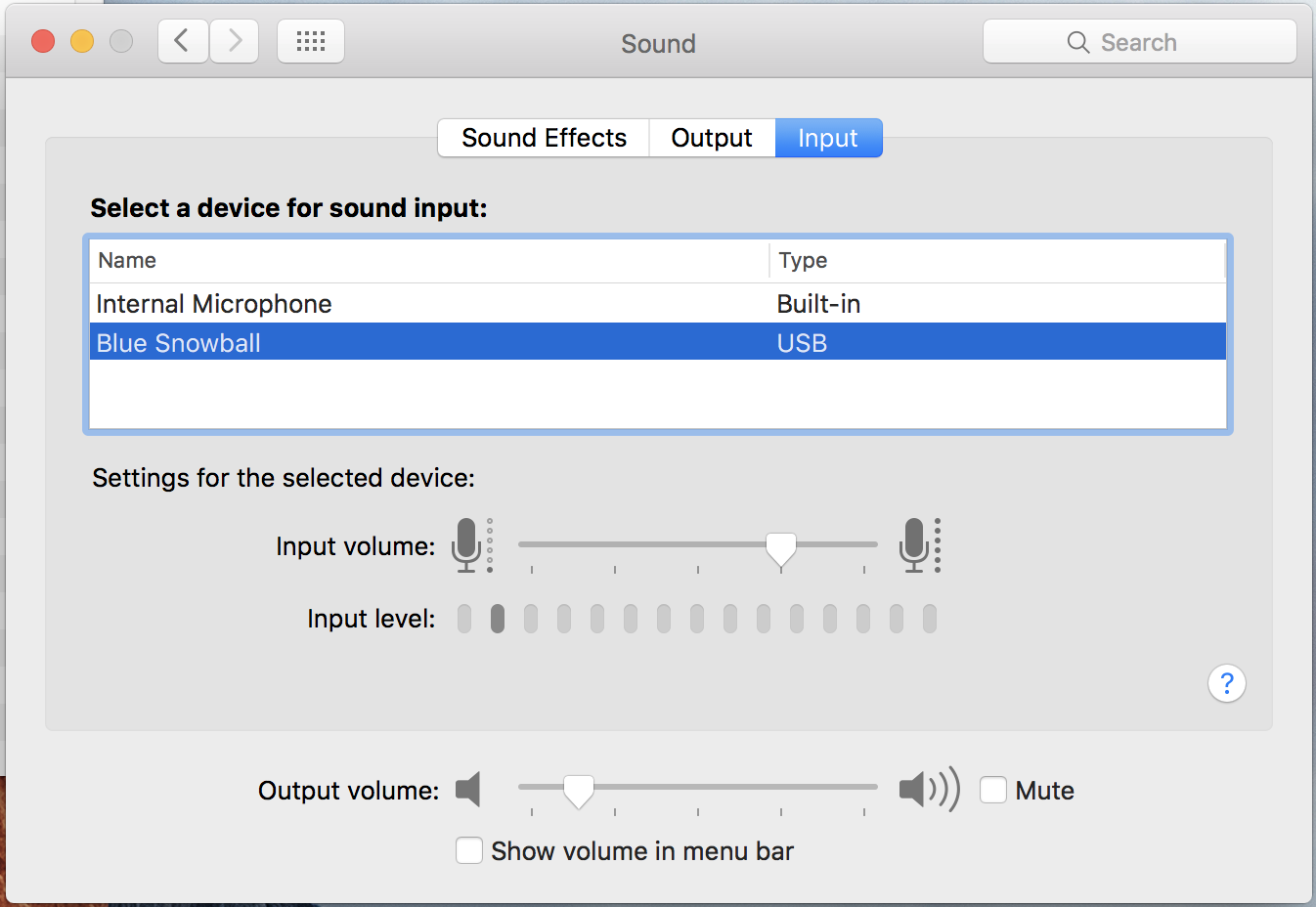Select the Blue Snowball device row

658,342
